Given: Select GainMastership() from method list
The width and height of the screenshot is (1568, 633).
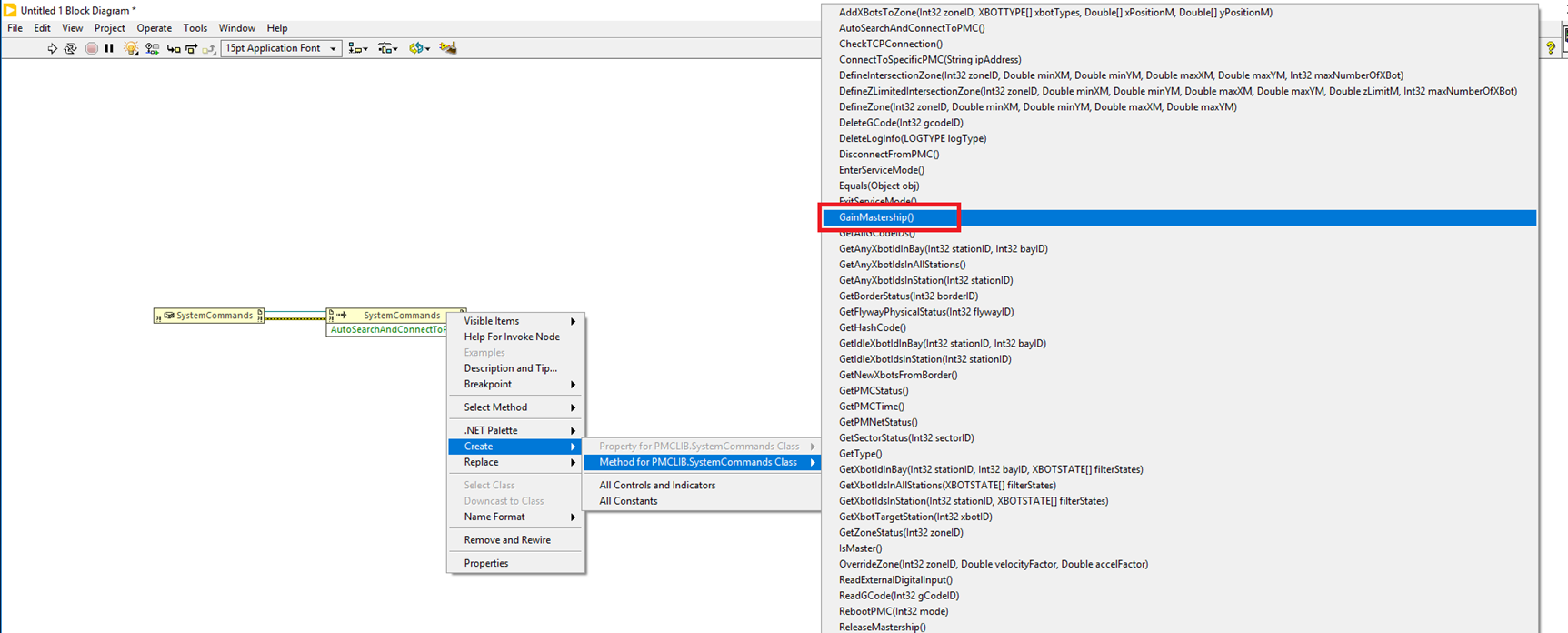Looking at the screenshot, I should [876, 217].
